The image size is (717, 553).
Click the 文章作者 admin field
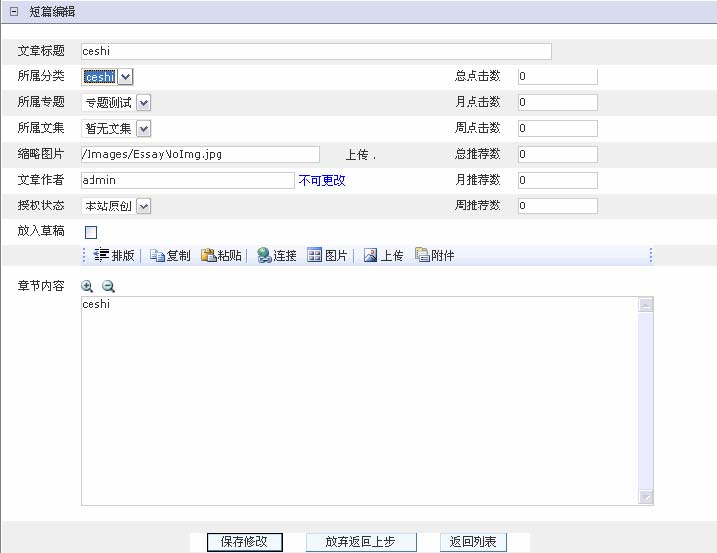[187, 180]
